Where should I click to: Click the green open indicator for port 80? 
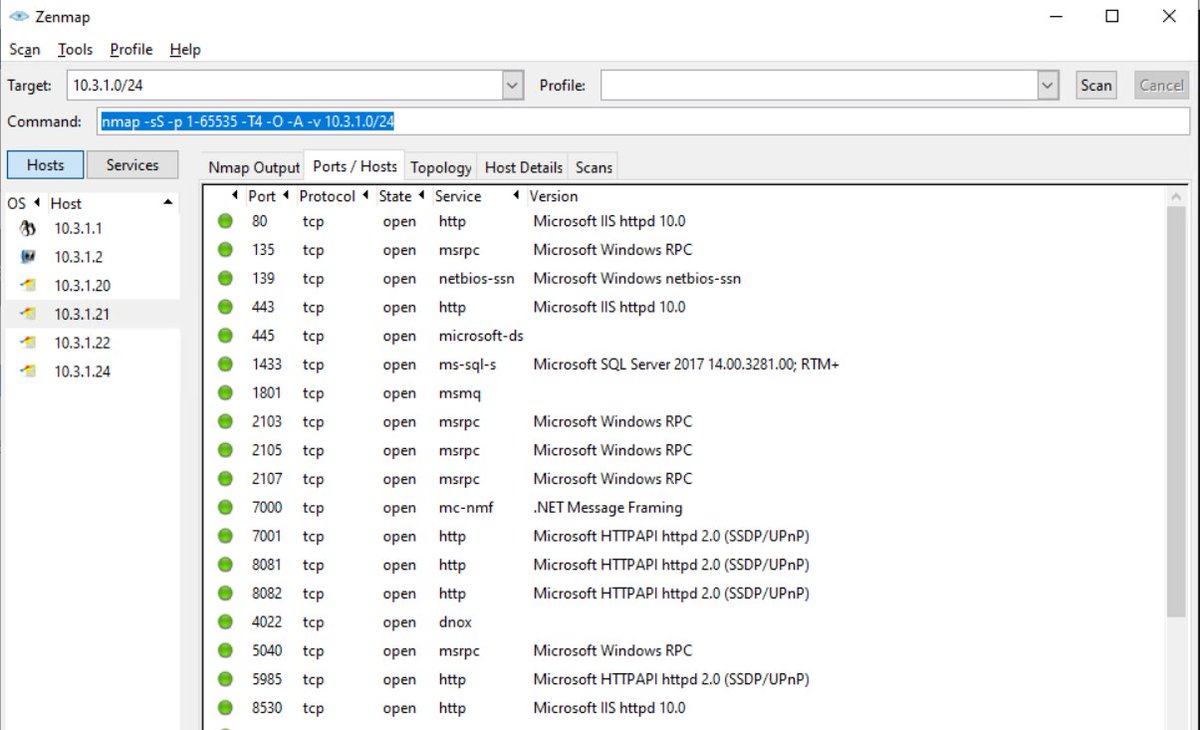(x=226, y=221)
